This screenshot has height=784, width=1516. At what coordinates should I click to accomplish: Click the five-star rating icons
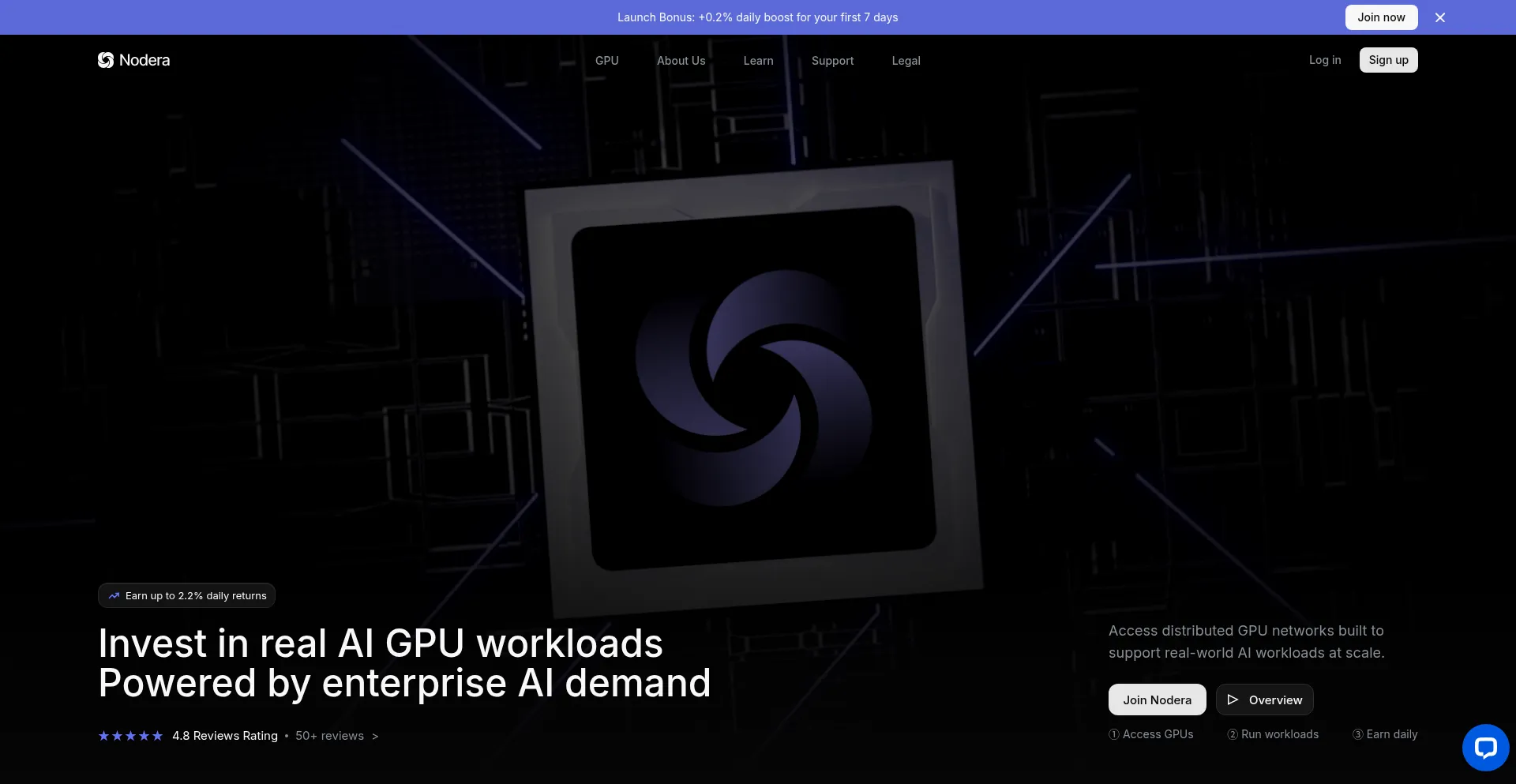tap(130, 736)
